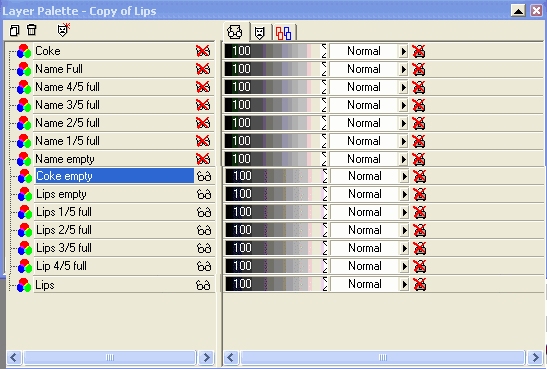Open blend mode menu for Lips 3/5 full
The image size is (547, 369).
[404, 248]
